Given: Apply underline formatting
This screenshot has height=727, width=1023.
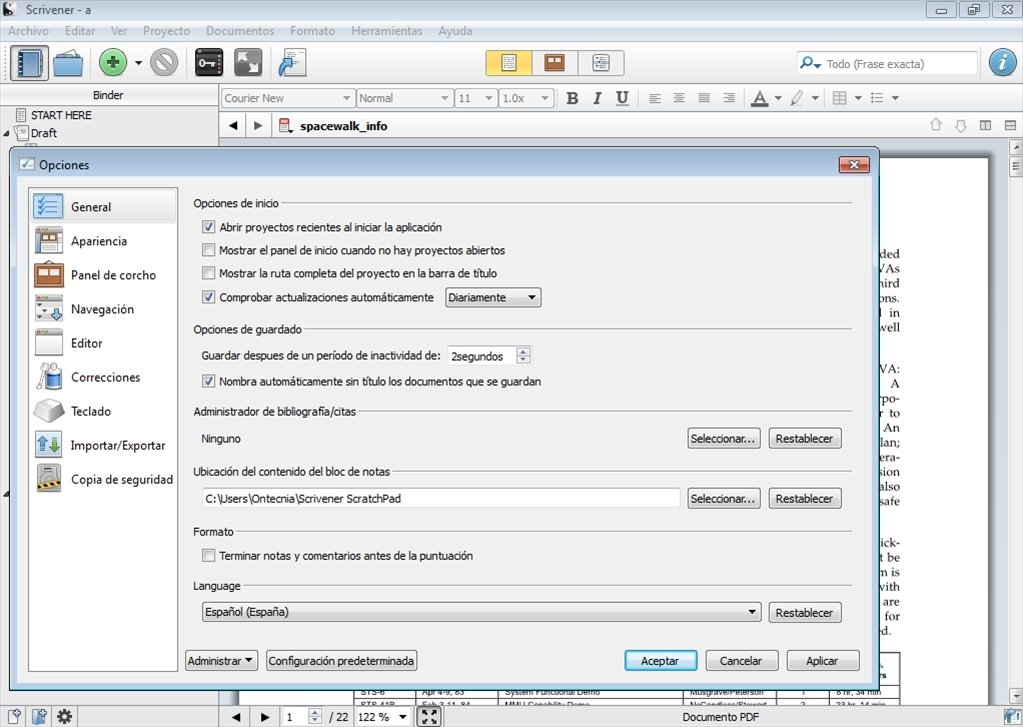Looking at the screenshot, I should [622, 98].
